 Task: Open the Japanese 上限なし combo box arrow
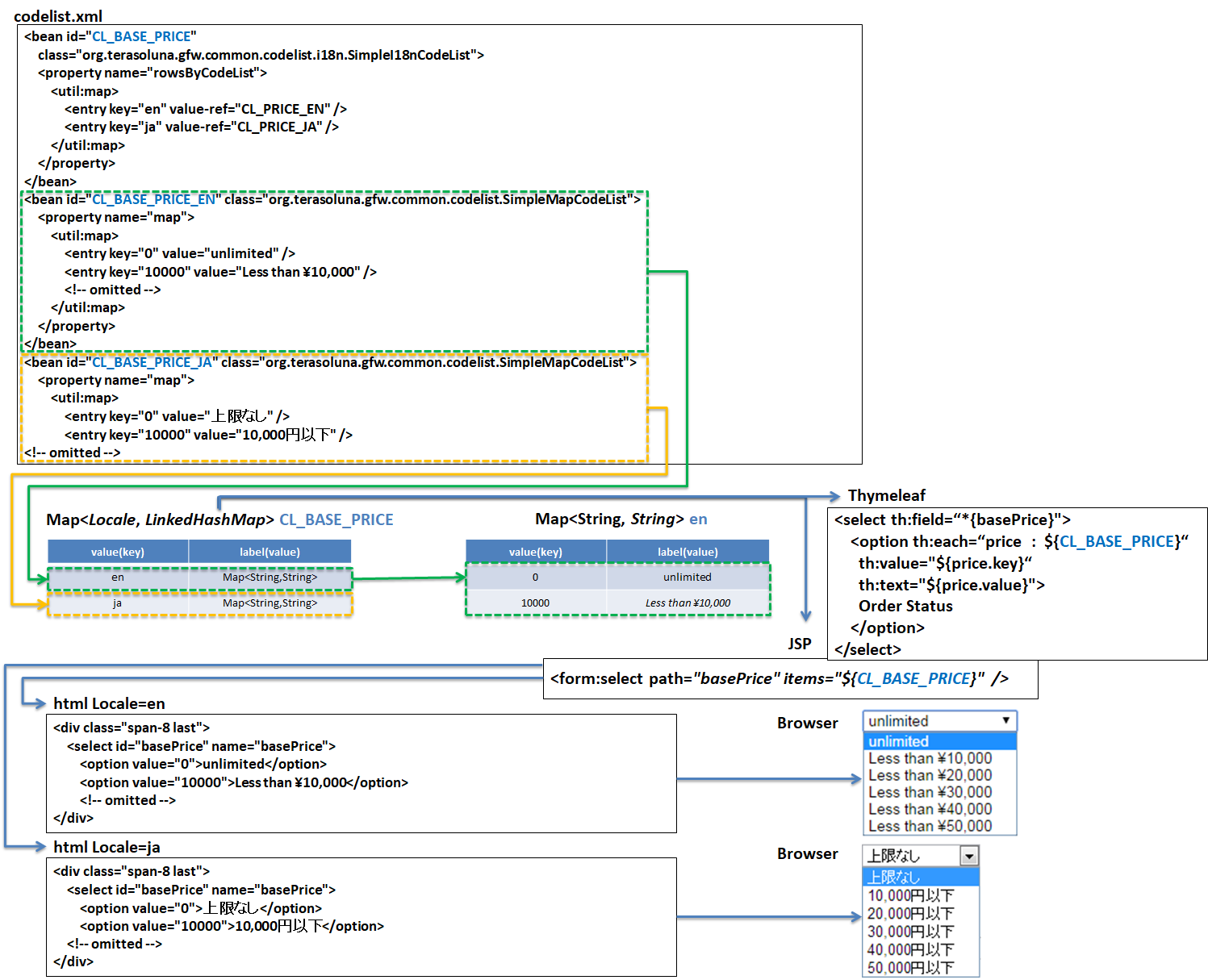(969, 856)
